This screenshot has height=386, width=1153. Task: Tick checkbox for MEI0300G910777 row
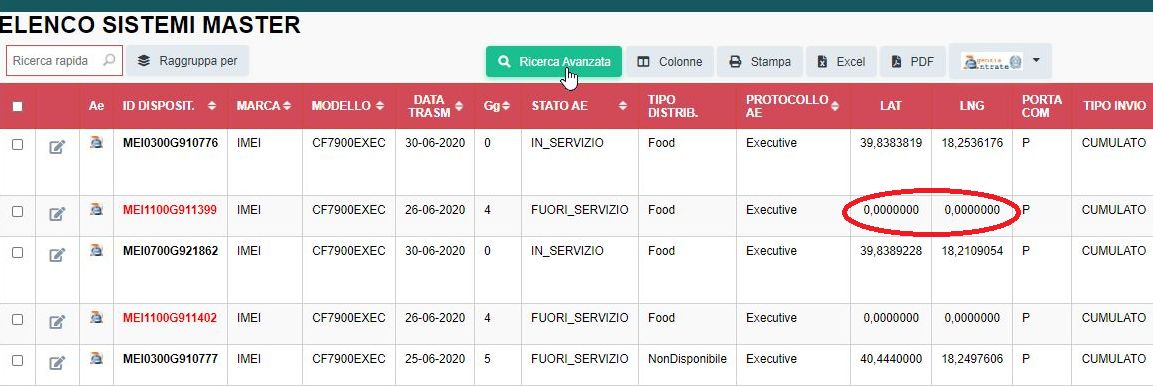click(x=18, y=360)
